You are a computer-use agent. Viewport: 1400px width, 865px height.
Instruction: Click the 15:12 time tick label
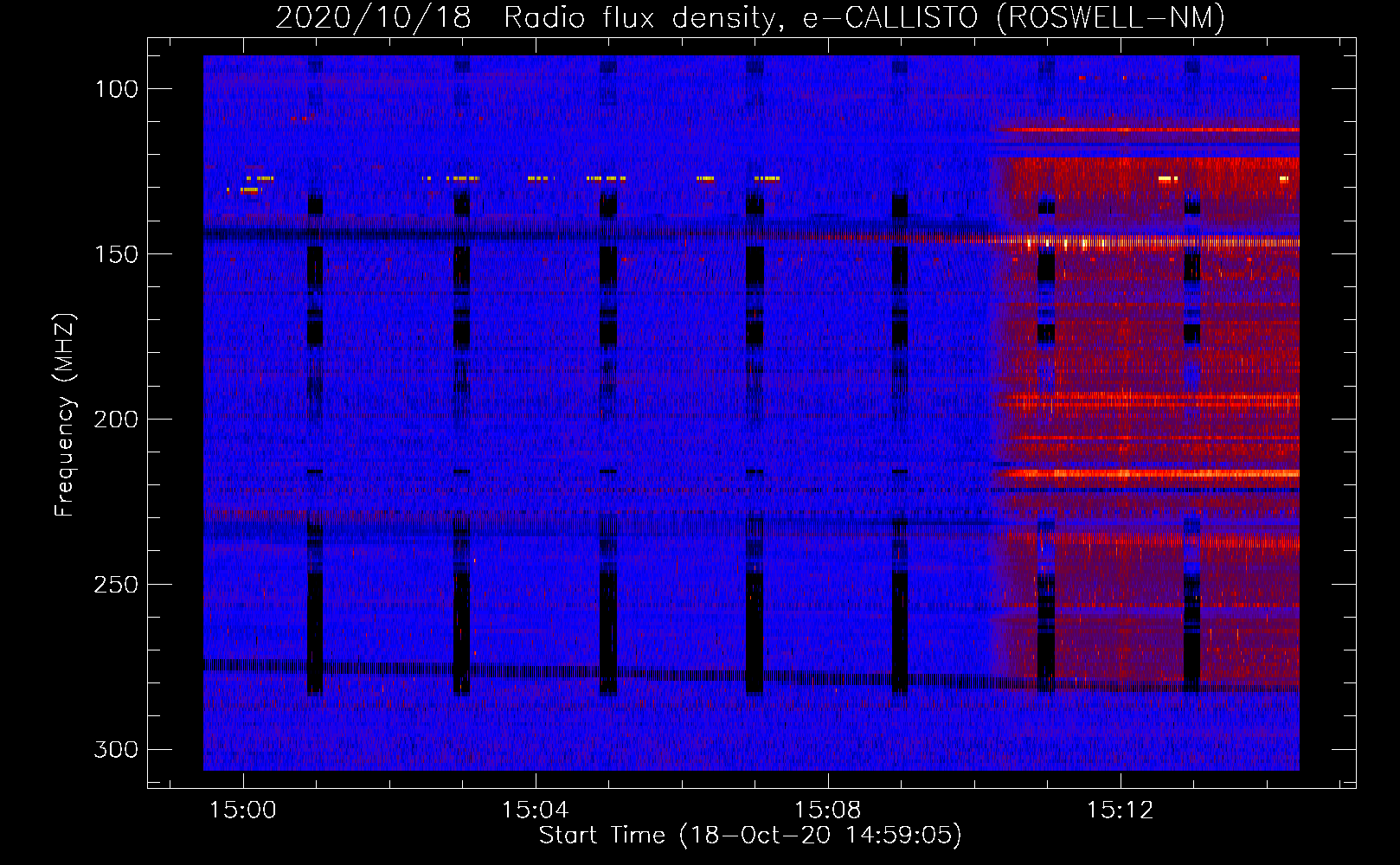click(1121, 811)
